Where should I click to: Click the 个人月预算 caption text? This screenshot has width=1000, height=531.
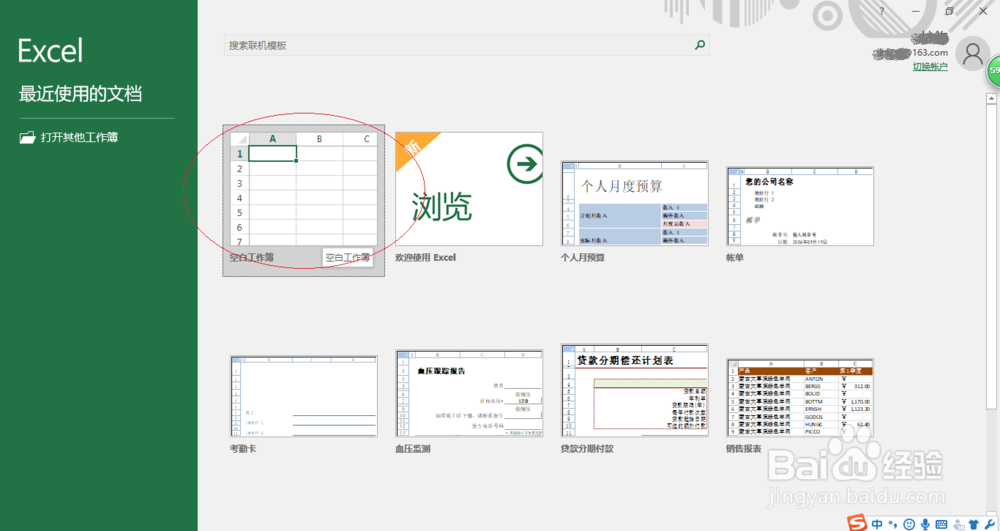[582, 258]
